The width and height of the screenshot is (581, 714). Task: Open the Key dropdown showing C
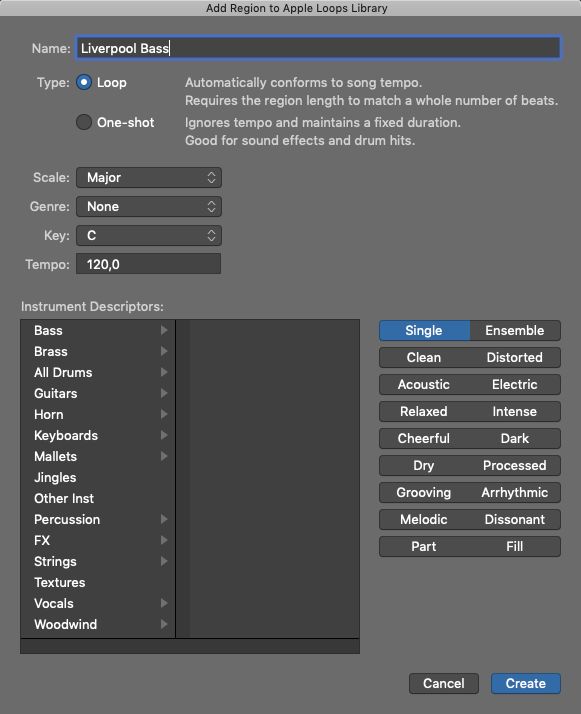tap(148, 235)
